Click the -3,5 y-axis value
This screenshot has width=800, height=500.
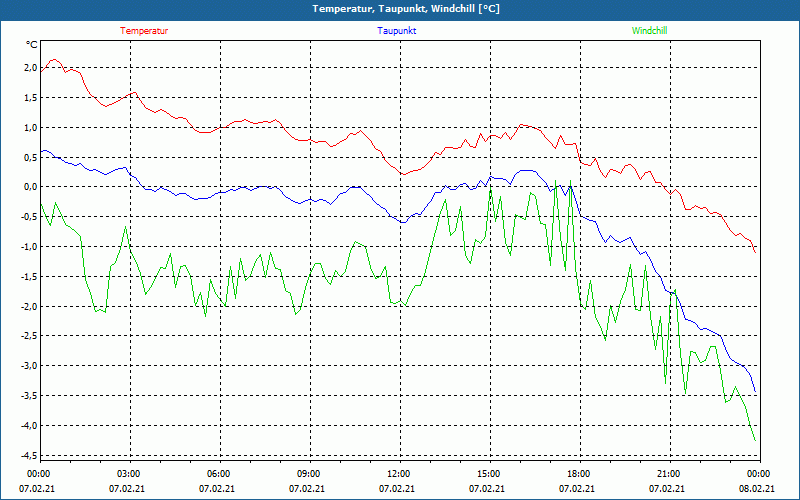pyautogui.click(x=29, y=395)
